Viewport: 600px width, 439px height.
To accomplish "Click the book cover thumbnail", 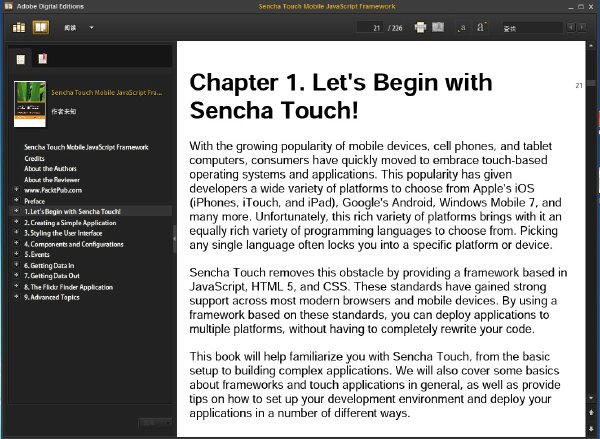I will tap(30, 104).
